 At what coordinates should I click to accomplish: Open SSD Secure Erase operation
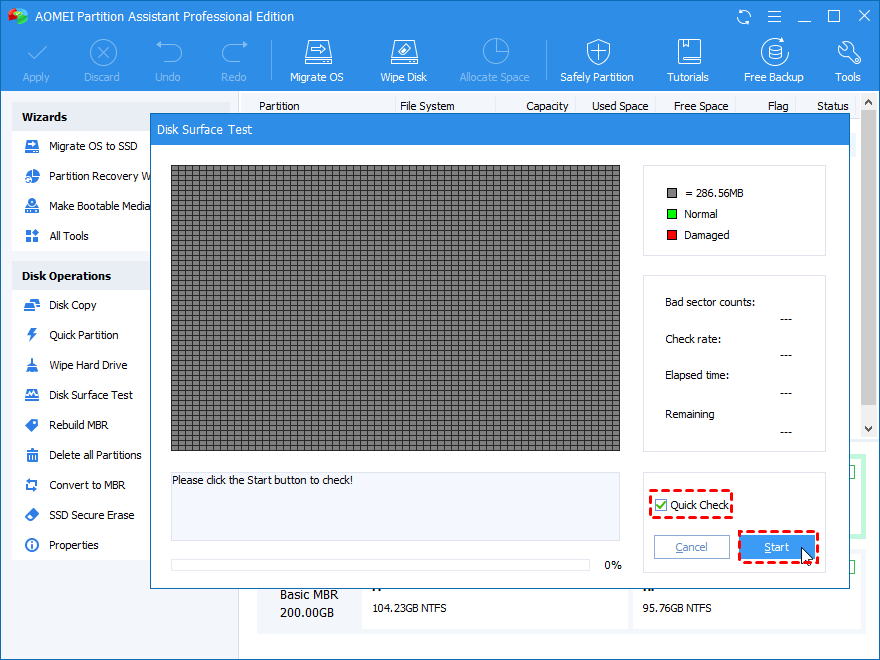point(91,515)
